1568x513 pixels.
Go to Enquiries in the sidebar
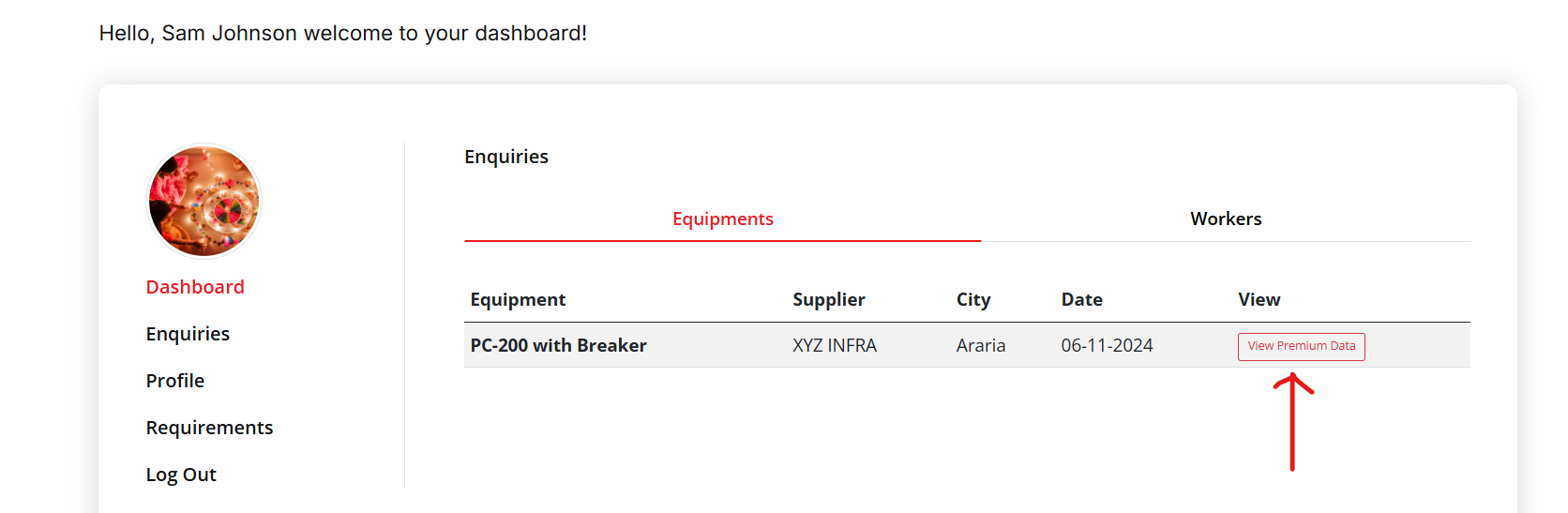point(188,334)
